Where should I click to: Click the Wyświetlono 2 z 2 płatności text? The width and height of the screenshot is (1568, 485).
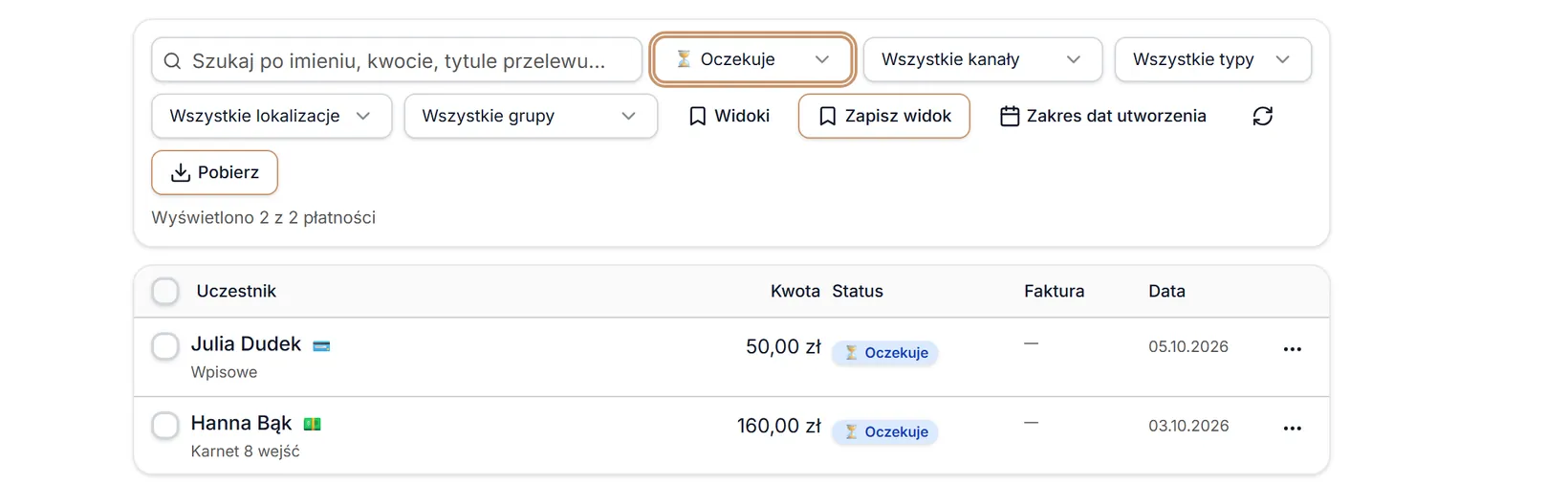point(263,217)
